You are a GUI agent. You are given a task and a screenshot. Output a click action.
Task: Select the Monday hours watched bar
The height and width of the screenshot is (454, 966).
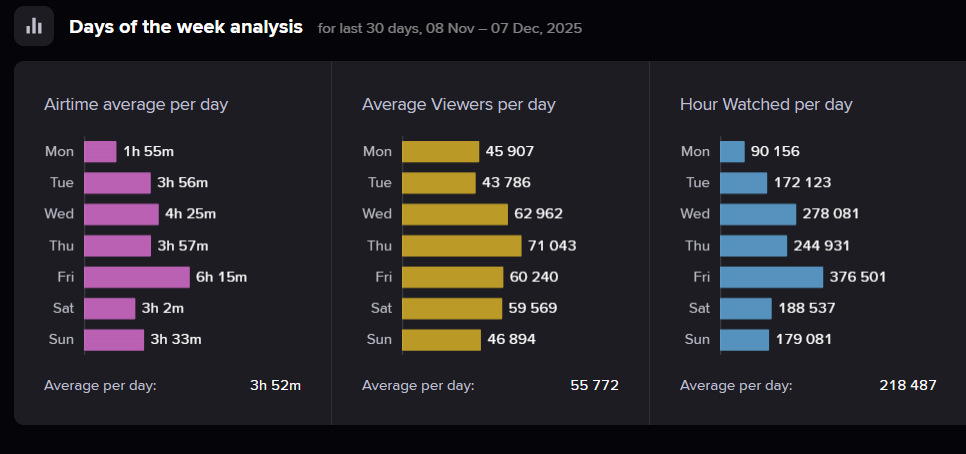[x=733, y=151]
